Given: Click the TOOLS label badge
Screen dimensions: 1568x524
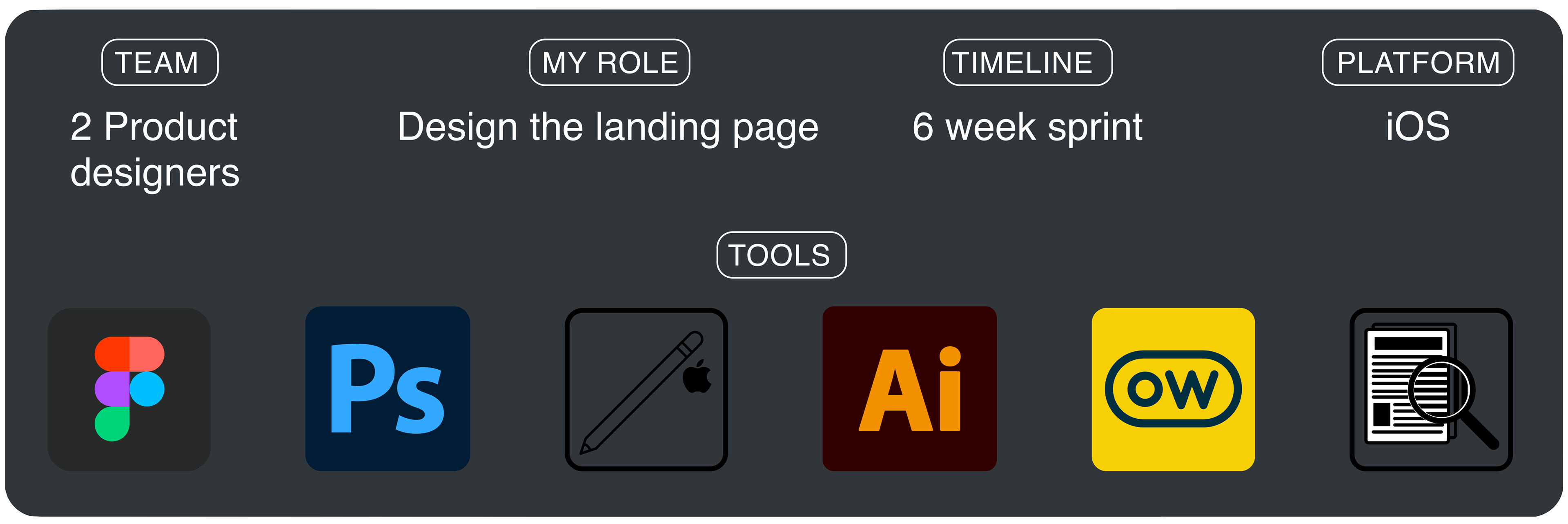Looking at the screenshot, I should point(781,255).
